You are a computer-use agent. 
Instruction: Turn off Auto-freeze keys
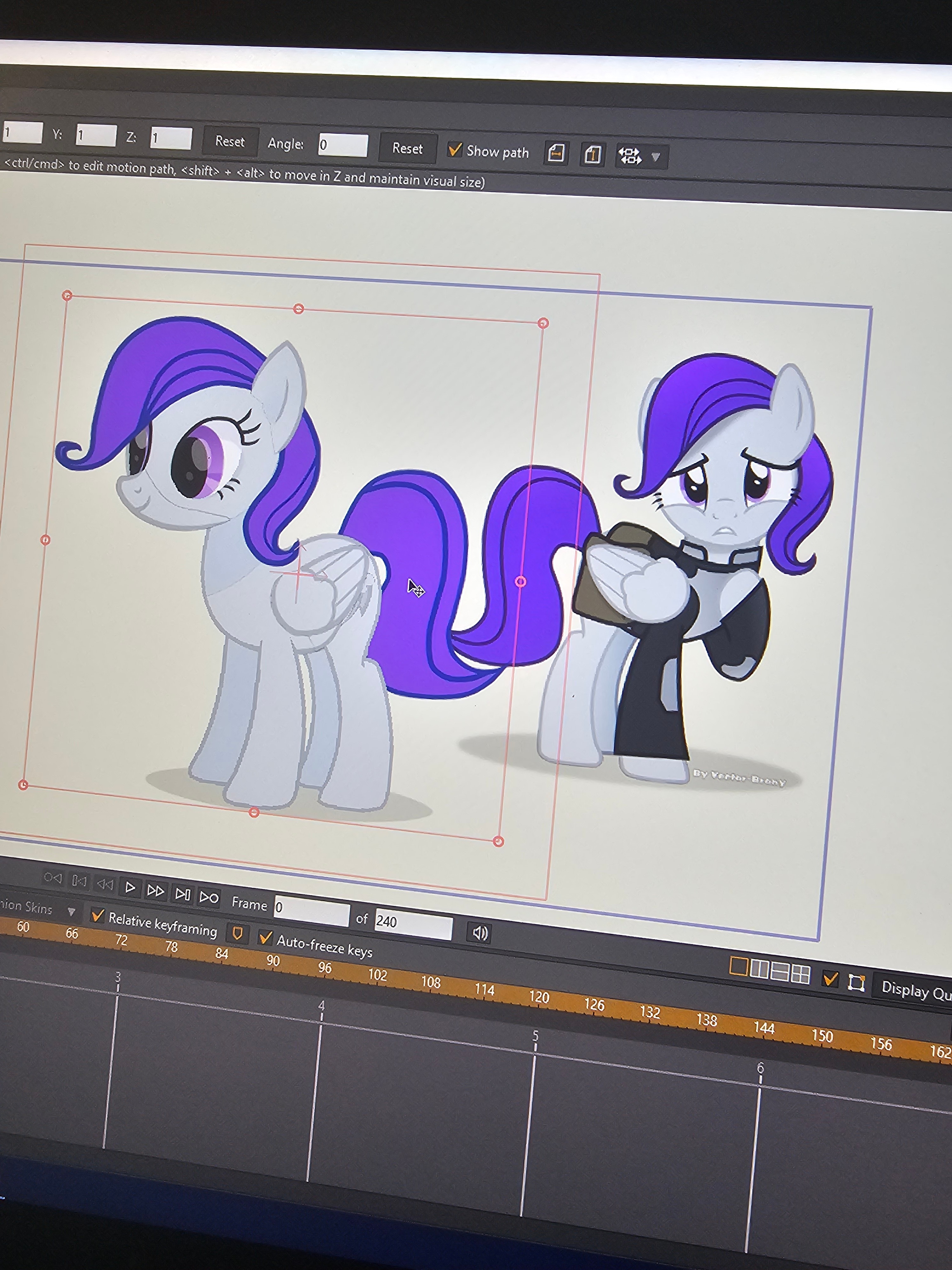(x=265, y=938)
